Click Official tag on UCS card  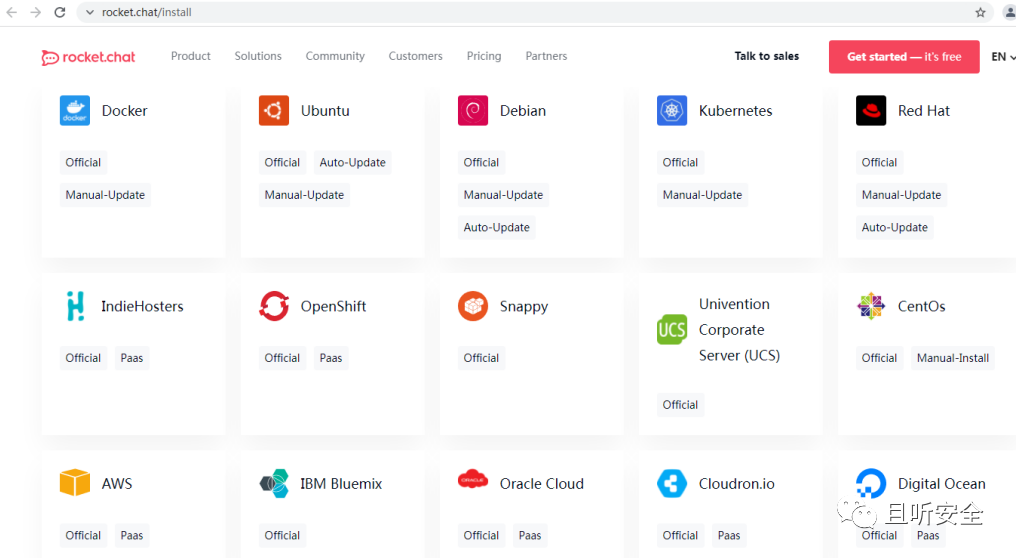(x=680, y=404)
